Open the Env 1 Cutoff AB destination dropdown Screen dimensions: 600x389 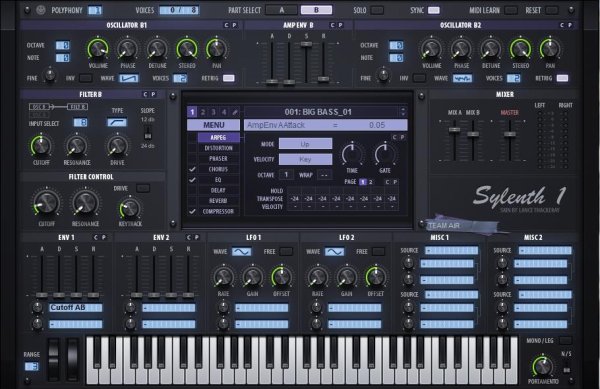[x=76, y=308]
